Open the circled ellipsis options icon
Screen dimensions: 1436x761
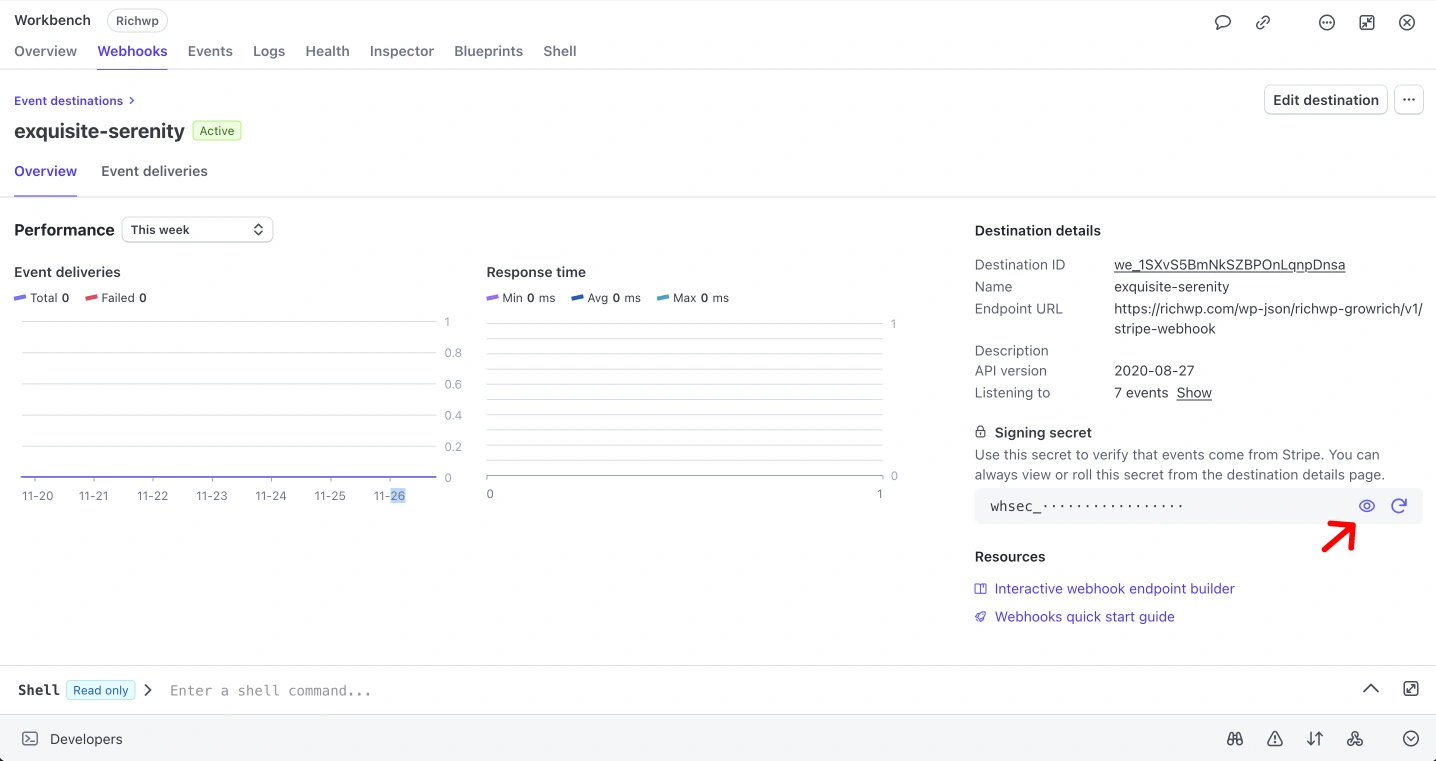(x=1327, y=22)
